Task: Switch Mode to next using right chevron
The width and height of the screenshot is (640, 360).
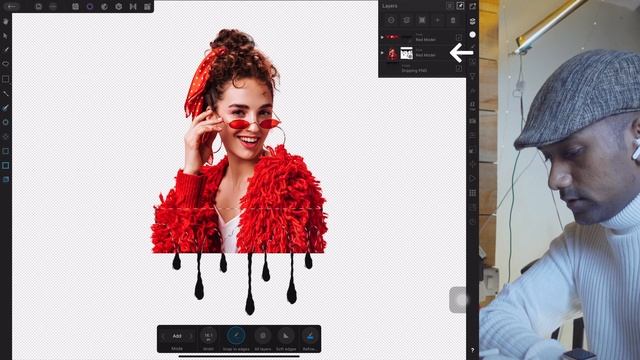Action: [x=191, y=336]
